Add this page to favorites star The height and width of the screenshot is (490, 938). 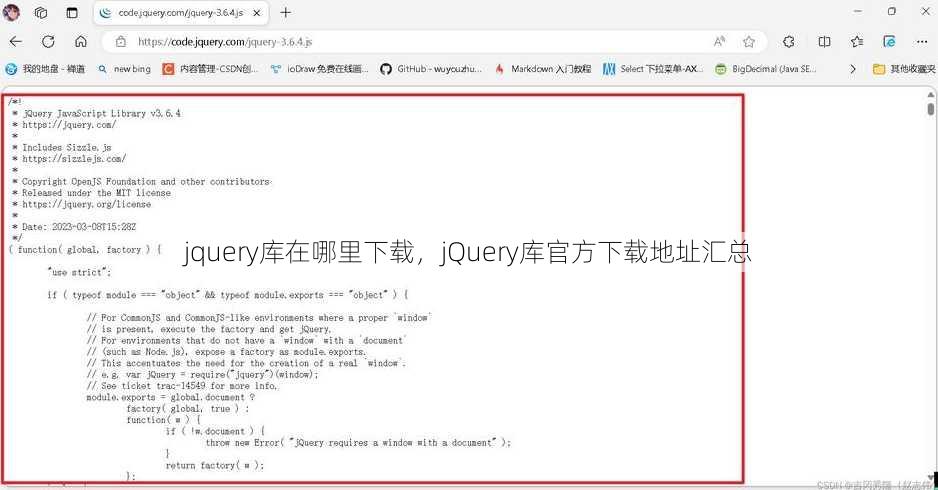(x=748, y=41)
